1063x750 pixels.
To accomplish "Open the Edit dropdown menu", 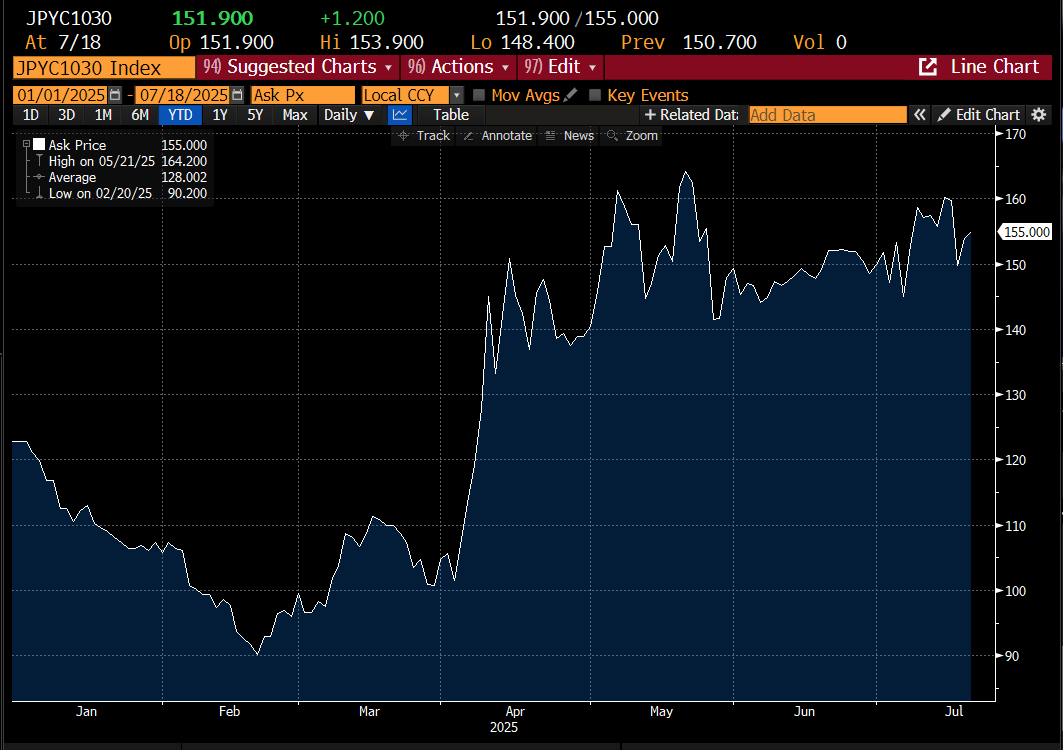I will coord(561,67).
